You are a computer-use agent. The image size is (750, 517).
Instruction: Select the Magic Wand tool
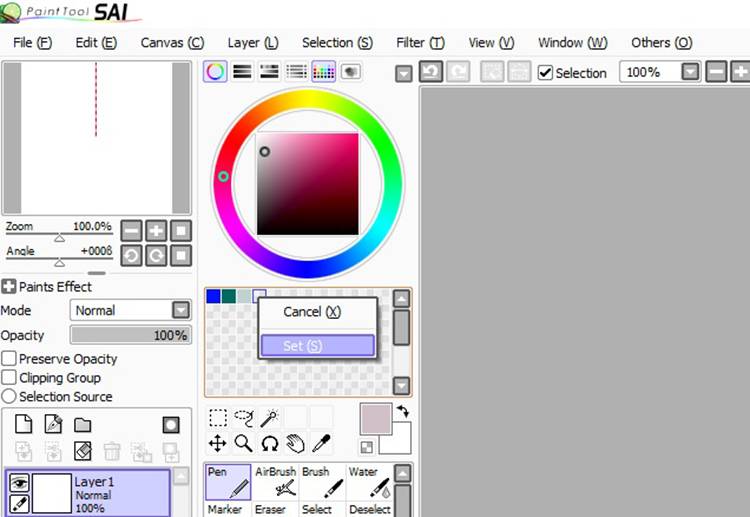[x=270, y=418]
